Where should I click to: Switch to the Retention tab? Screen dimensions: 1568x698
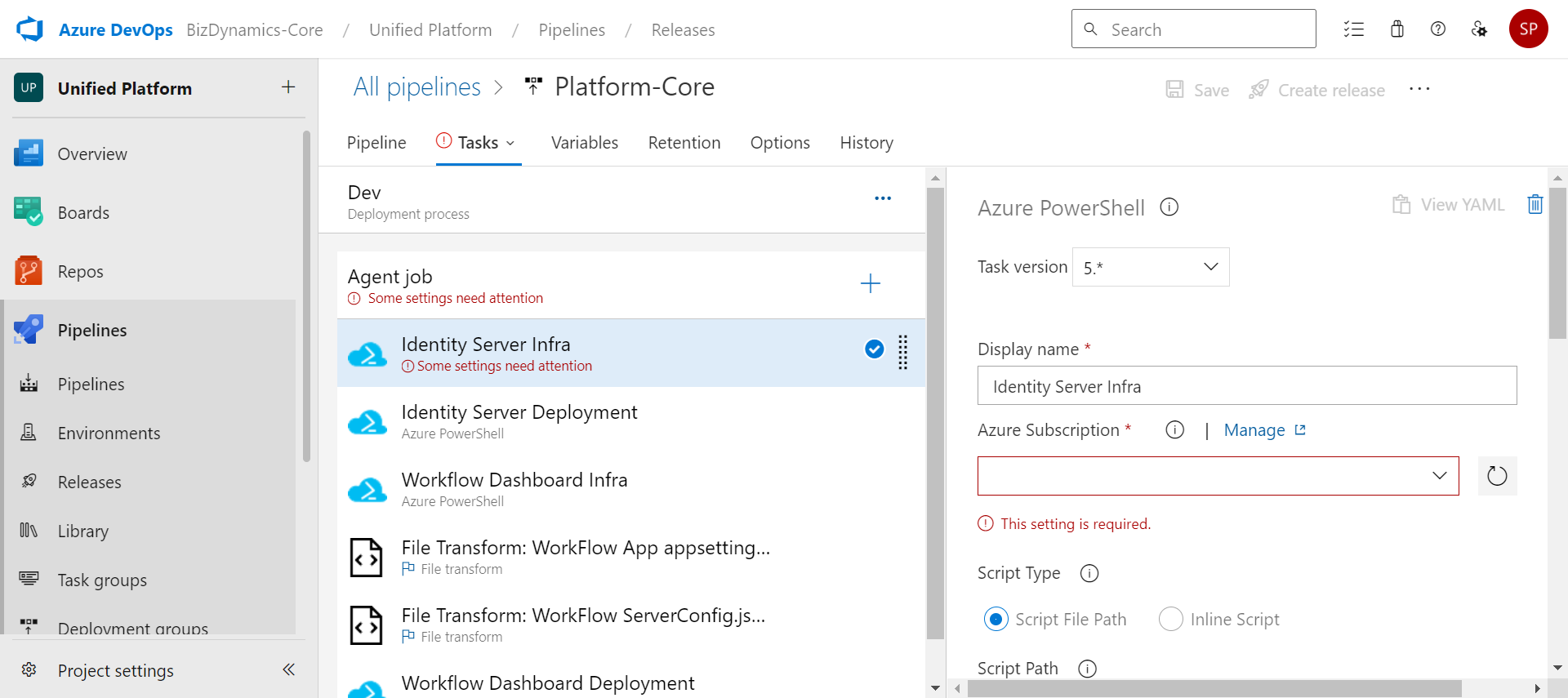(x=684, y=143)
